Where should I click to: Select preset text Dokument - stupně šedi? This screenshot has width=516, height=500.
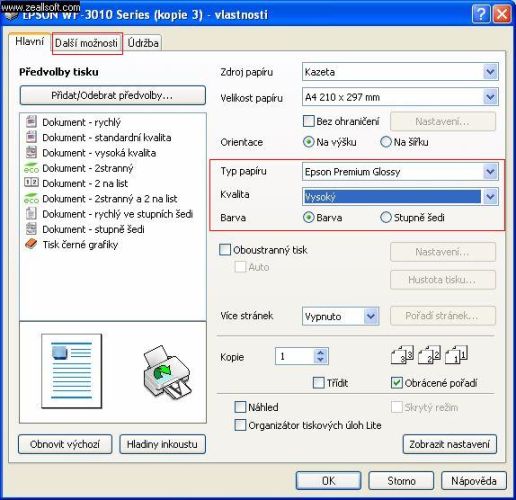click(93, 229)
